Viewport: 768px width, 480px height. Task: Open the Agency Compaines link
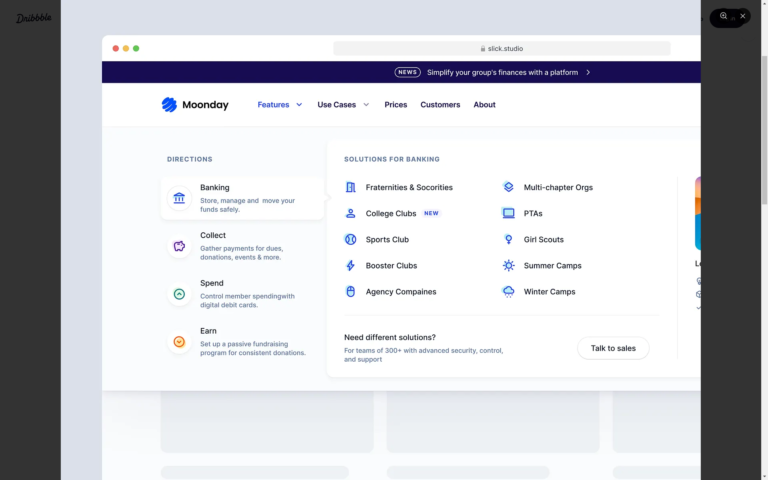pos(401,292)
